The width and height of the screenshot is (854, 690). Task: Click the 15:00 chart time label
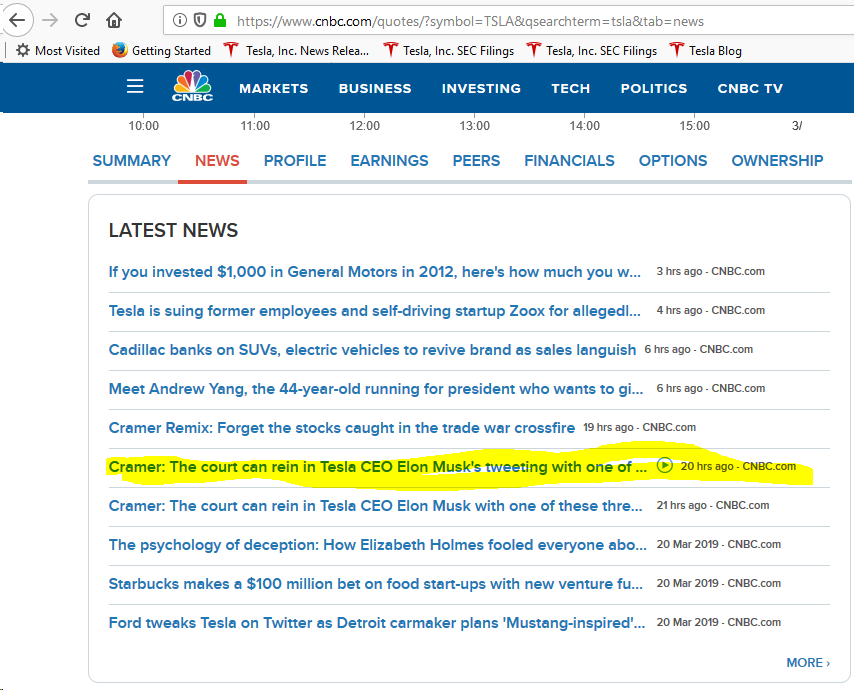694,126
